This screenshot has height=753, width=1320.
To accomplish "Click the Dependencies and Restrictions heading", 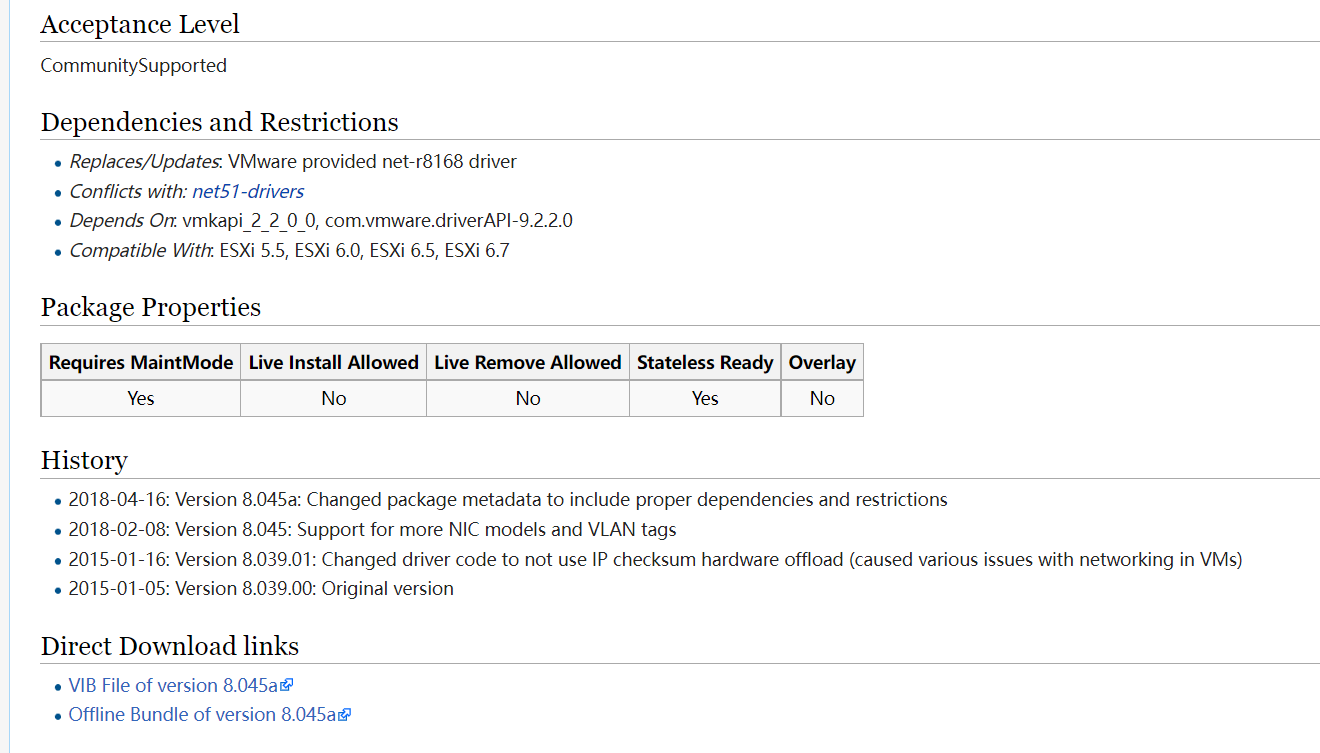I will point(220,122).
